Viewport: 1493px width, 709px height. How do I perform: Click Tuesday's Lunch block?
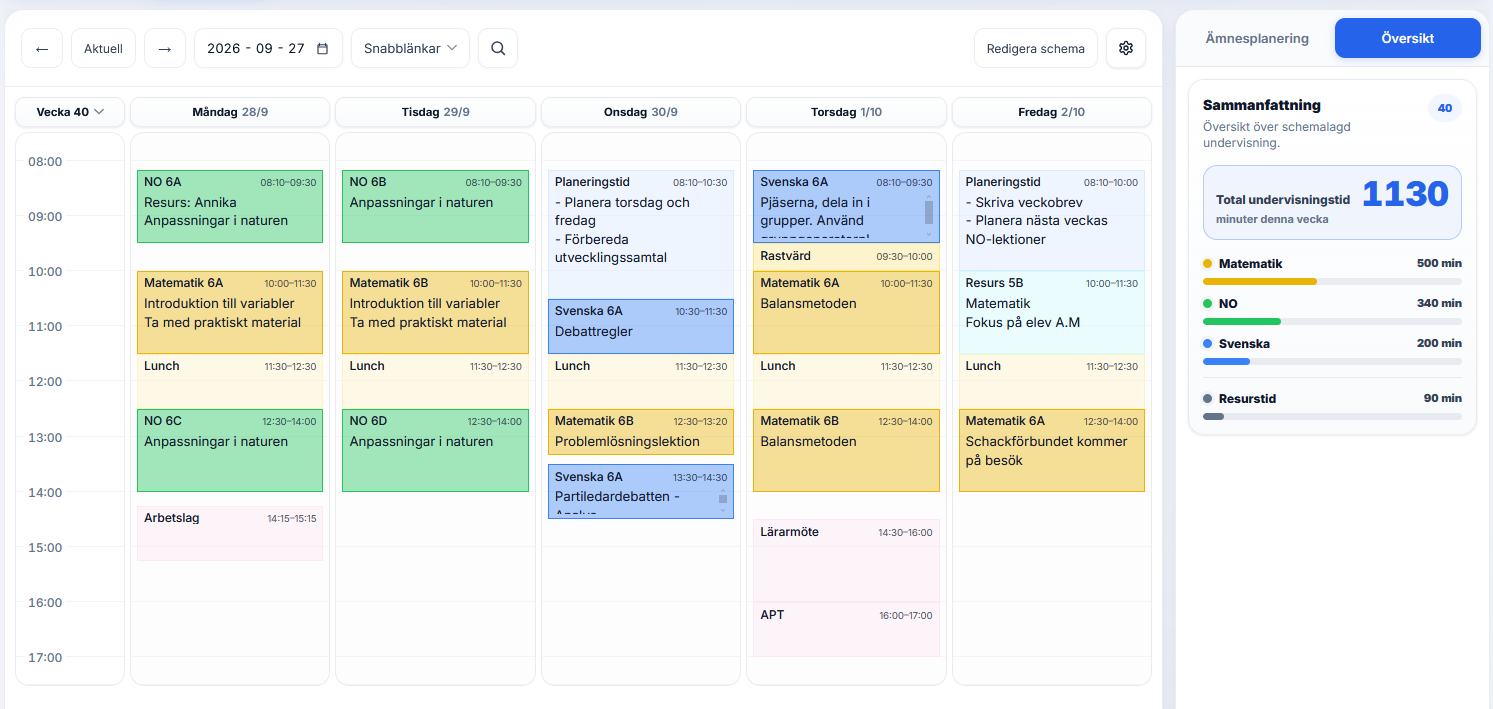(435, 381)
